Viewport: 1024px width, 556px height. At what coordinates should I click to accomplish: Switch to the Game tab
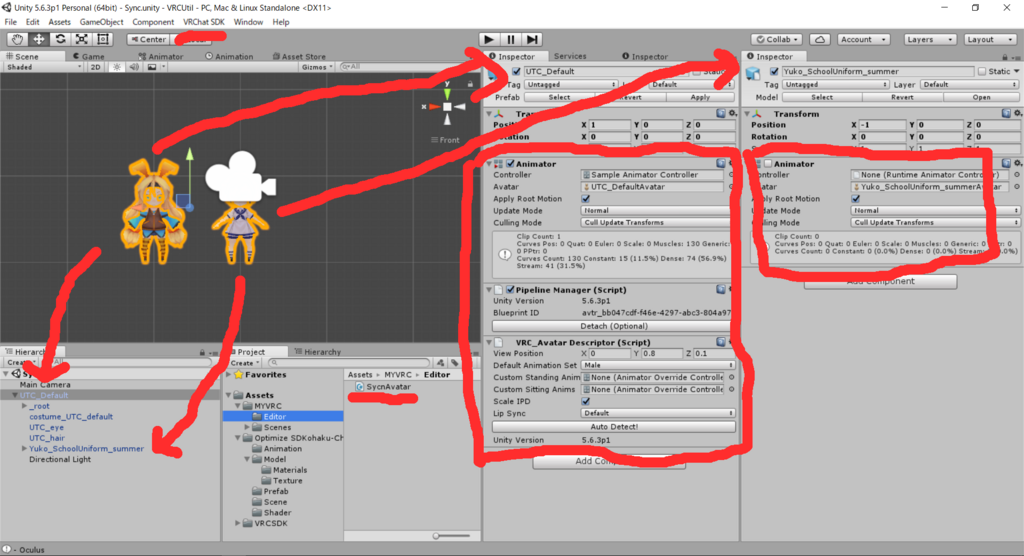coord(88,56)
